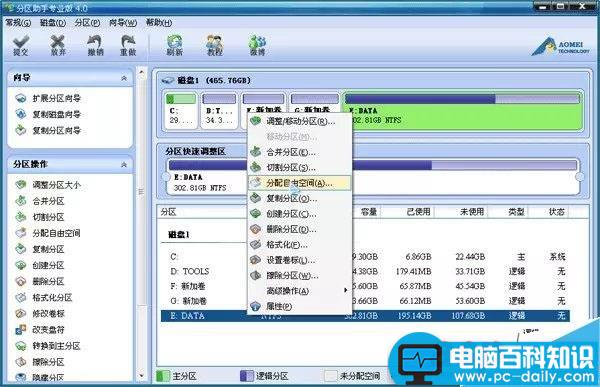The height and width of the screenshot is (387, 600).
Task: Click the 已使用 column header
Action: pos(418,212)
